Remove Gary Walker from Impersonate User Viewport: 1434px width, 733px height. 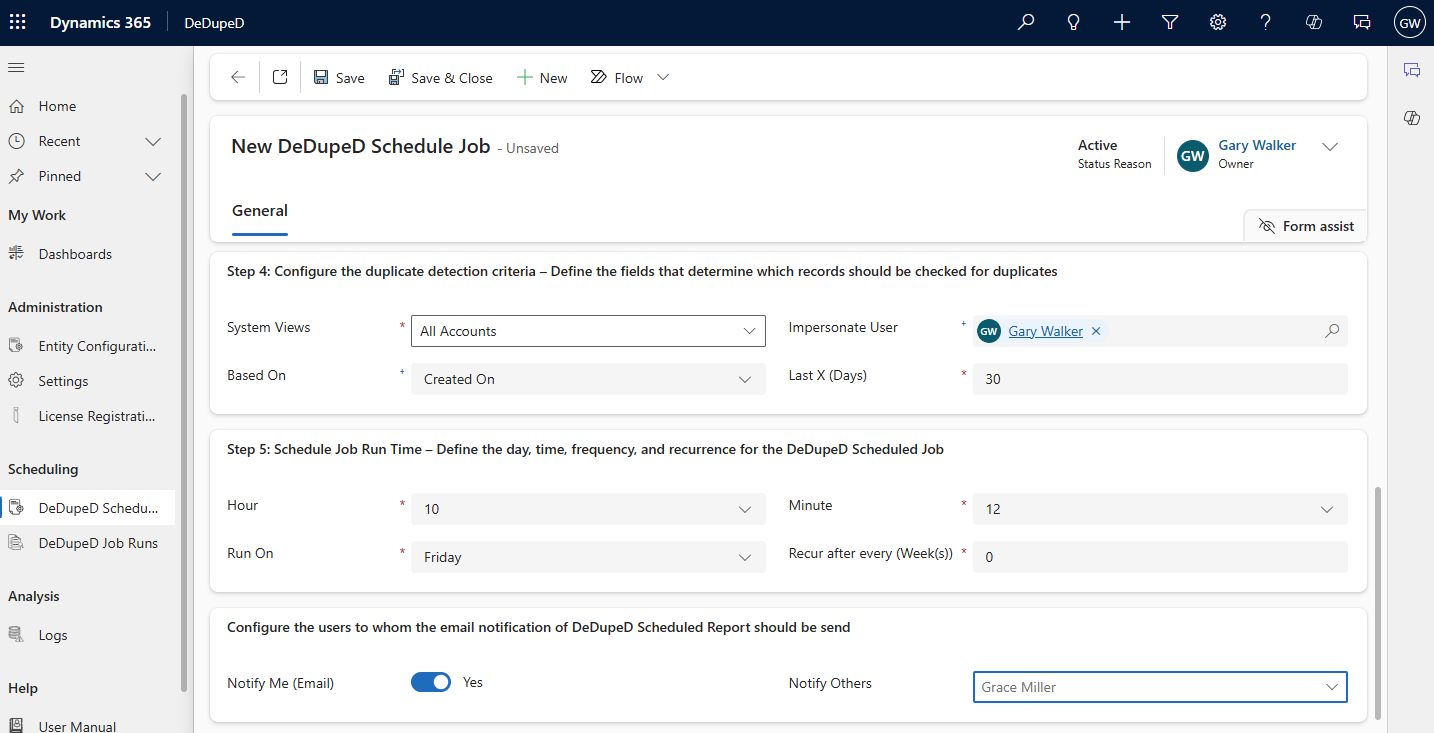(x=1096, y=331)
